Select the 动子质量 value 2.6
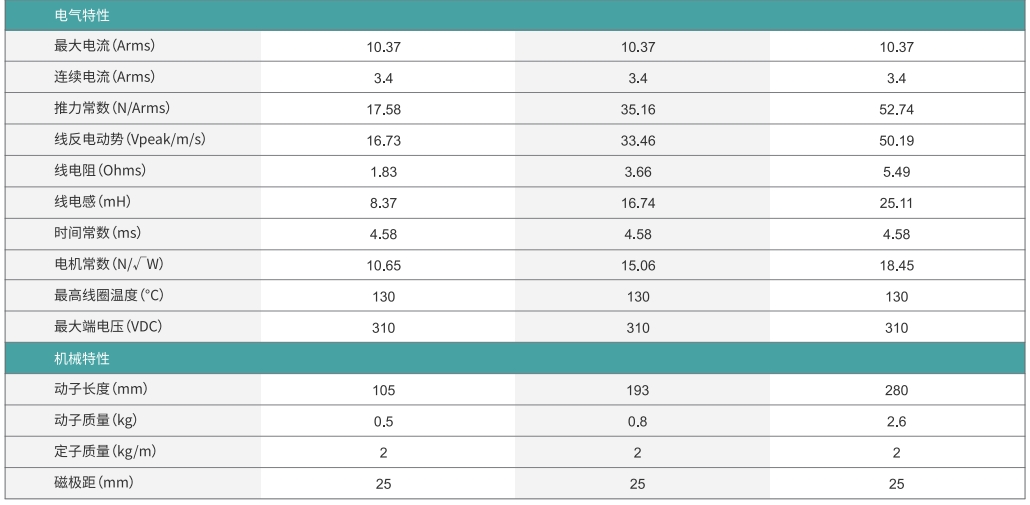The width and height of the screenshot is (1030, 505). 896,422
